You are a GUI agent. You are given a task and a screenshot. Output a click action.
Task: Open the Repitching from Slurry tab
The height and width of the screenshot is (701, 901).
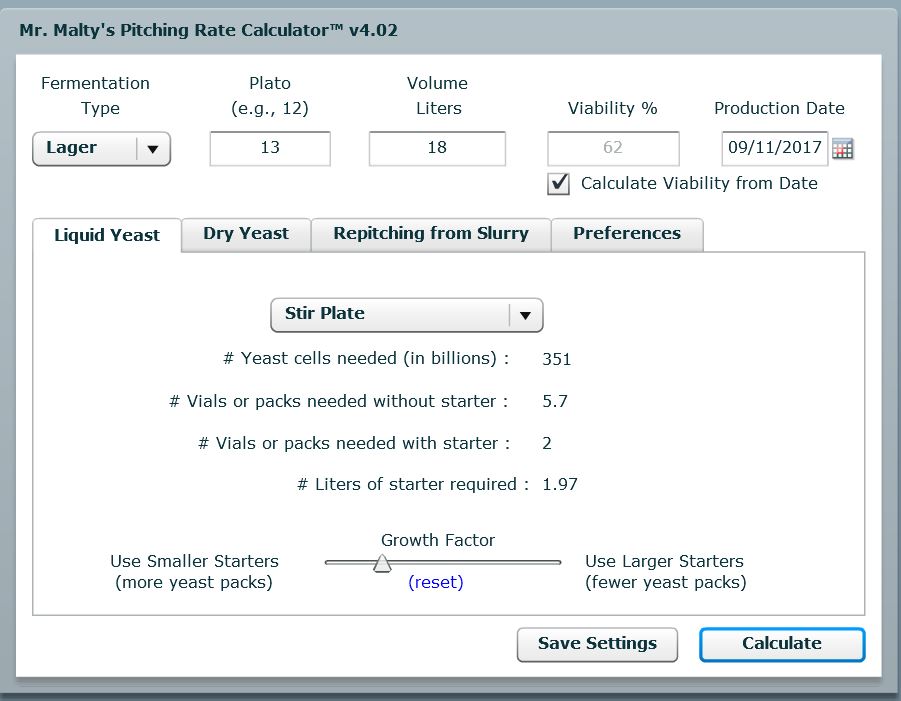click(x=431, y=234)
